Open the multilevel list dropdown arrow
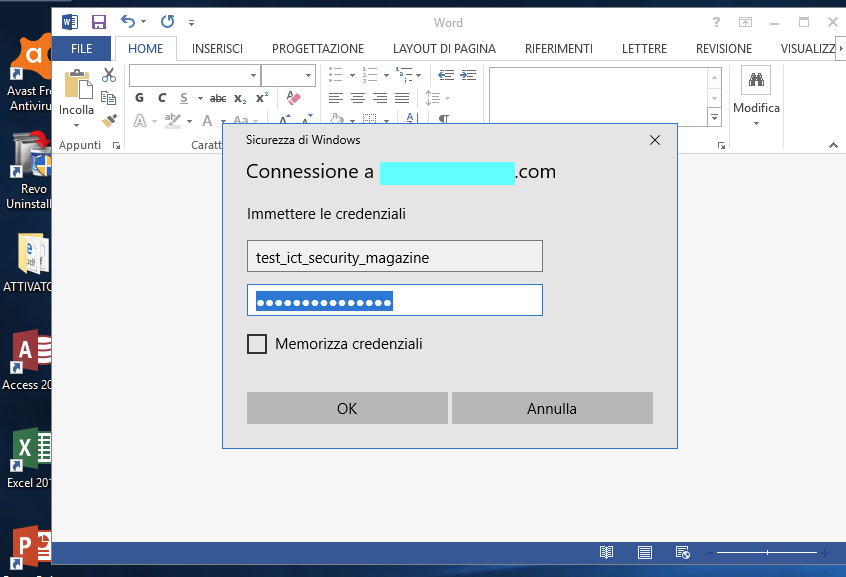The height and width of the screenshot is (577, 846). [419, 76]
